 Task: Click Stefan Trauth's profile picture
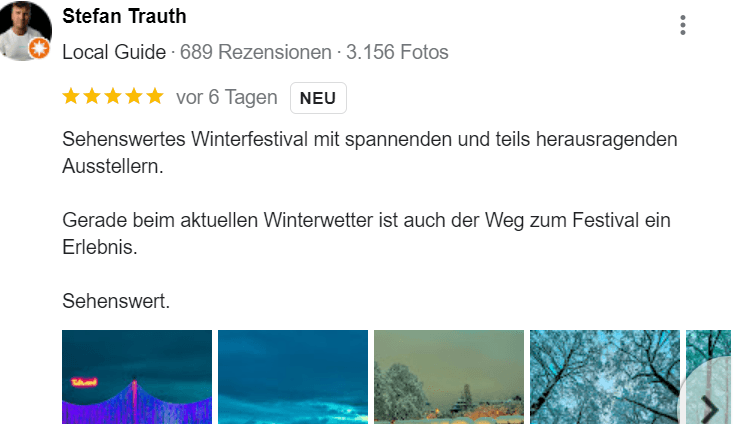coord(25,30)
